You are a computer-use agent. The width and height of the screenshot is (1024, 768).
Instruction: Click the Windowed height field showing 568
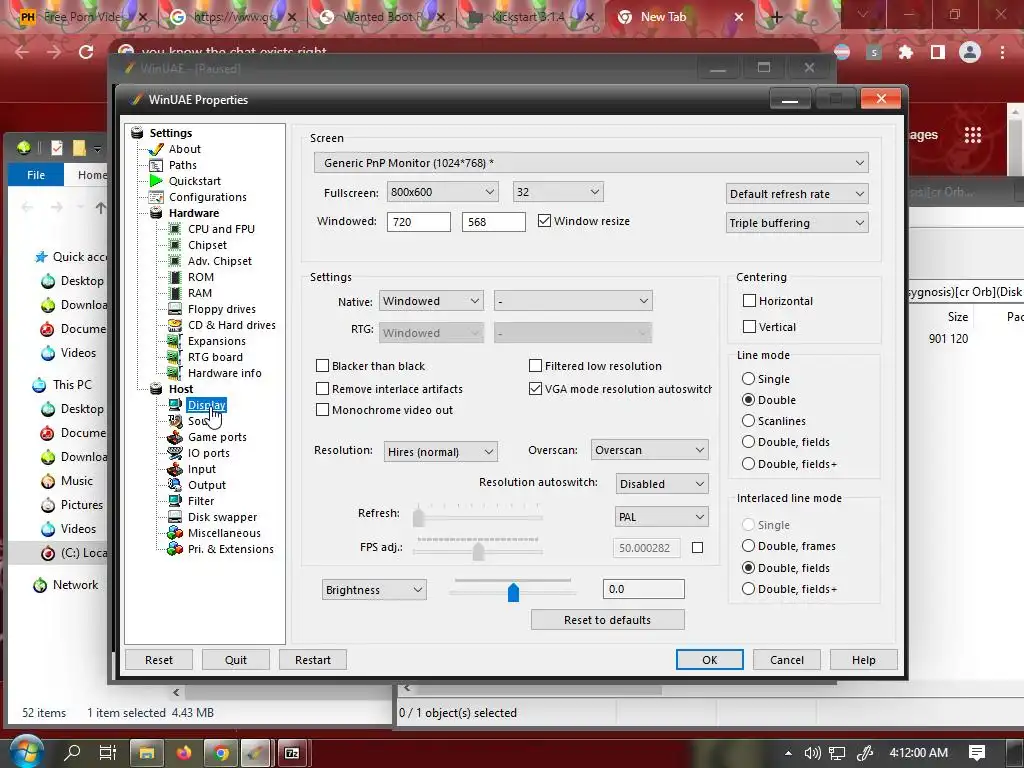click(x=494, y=222)
